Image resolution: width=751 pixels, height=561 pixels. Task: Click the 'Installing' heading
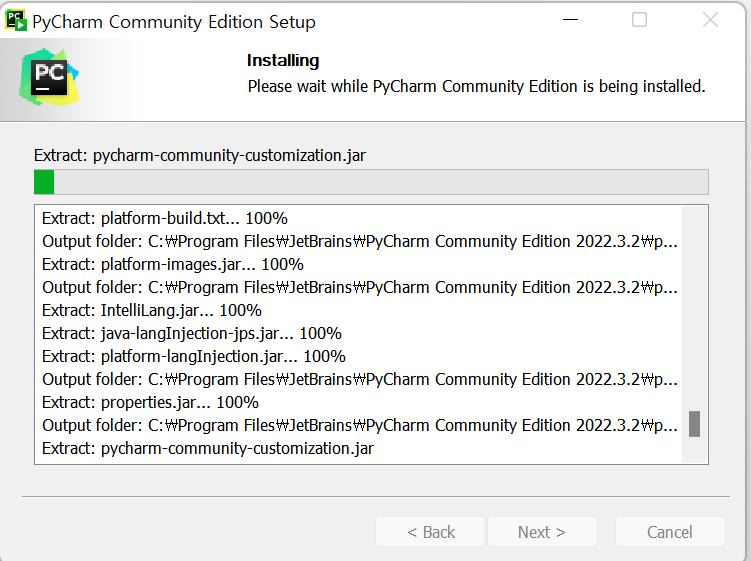(x=283, y=60)
